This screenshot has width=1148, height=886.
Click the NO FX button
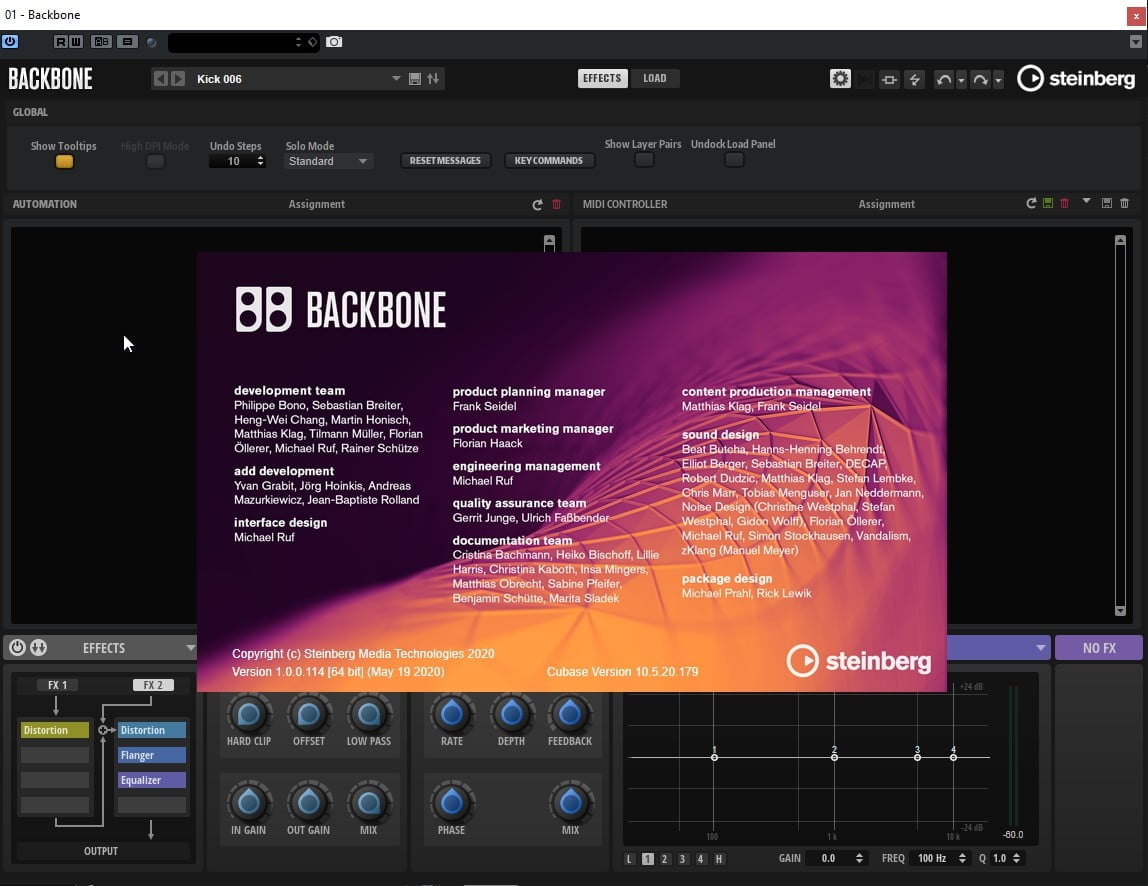1099,648
